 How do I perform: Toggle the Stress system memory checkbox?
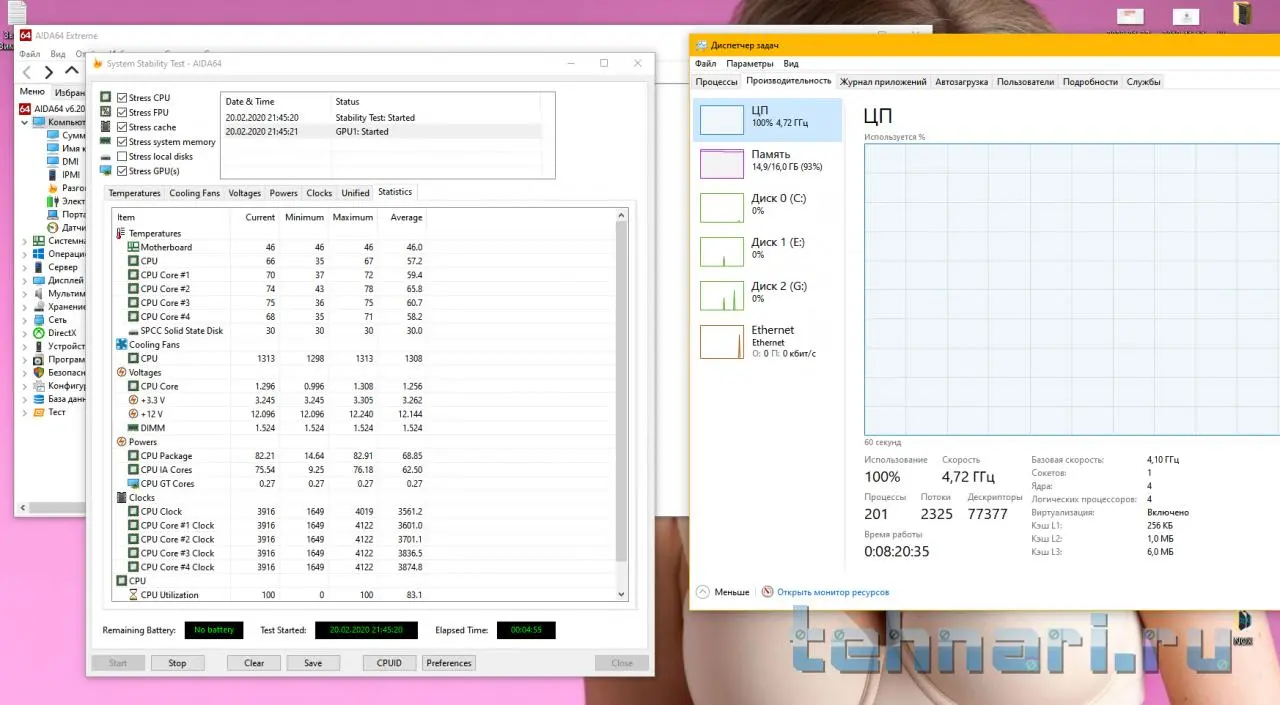click(x=122, y=142)
